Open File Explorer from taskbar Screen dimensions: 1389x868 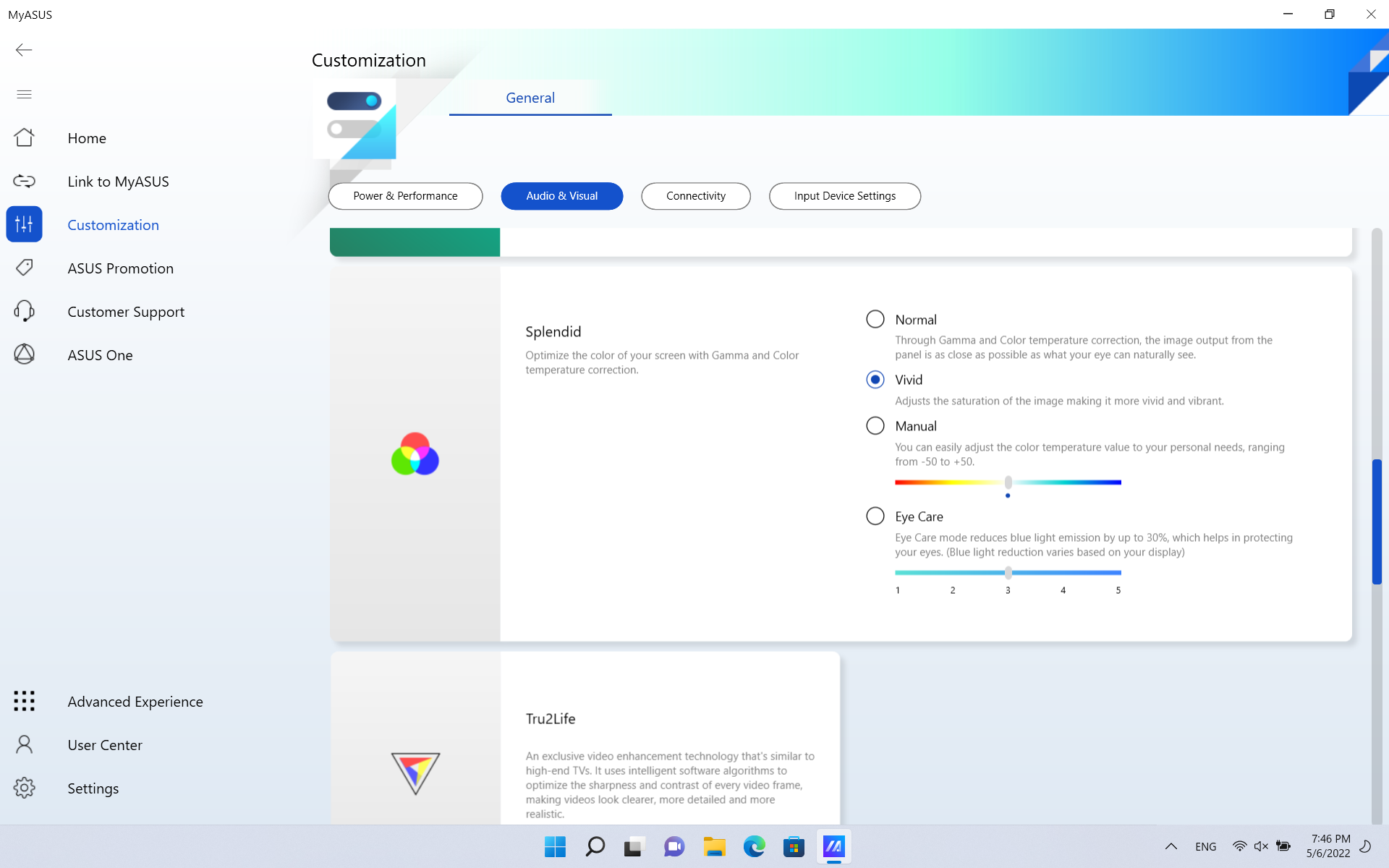[714, 846]
